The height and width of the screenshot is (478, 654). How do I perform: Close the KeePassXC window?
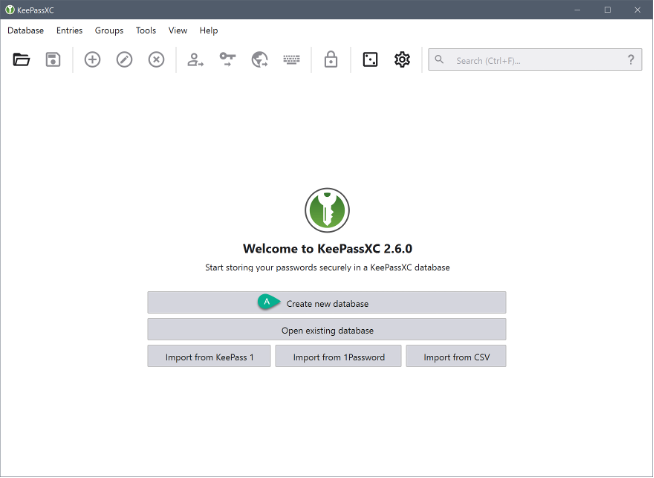637,10
